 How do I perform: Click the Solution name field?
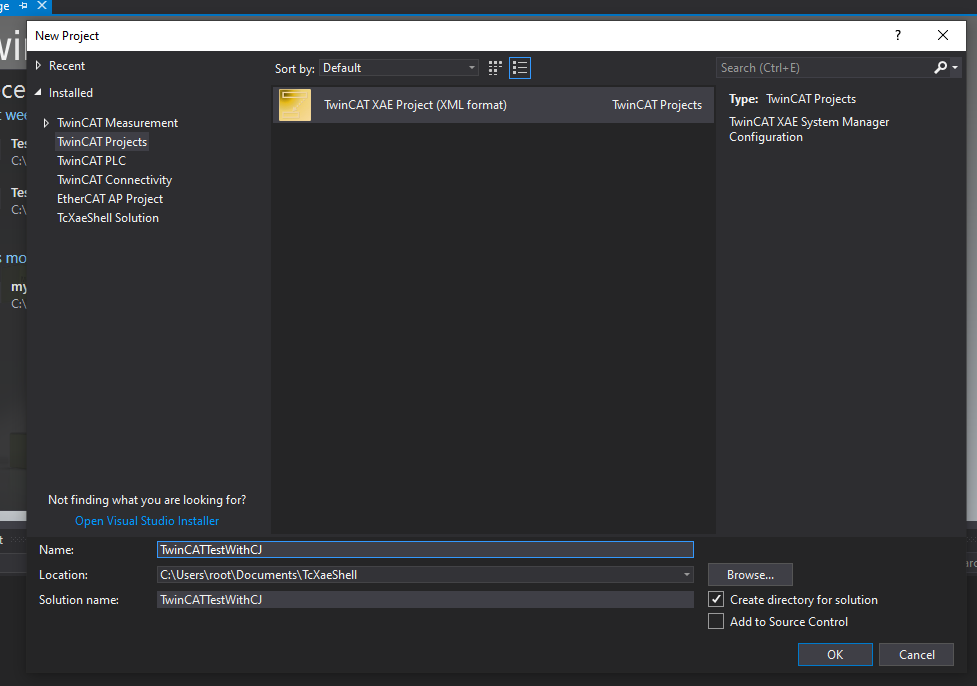click(x=425, y=599)
